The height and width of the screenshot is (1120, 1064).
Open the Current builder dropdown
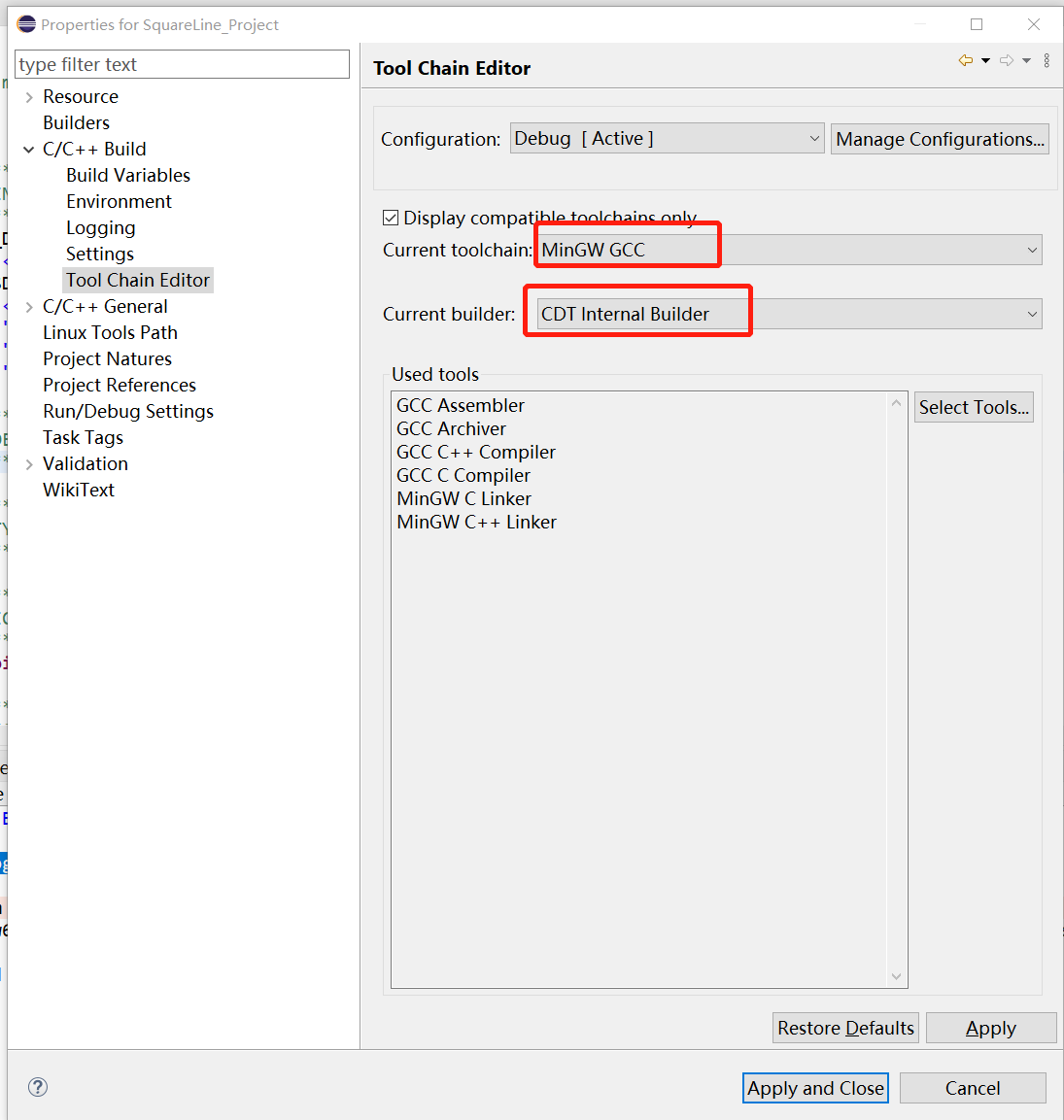coord(789,315)
